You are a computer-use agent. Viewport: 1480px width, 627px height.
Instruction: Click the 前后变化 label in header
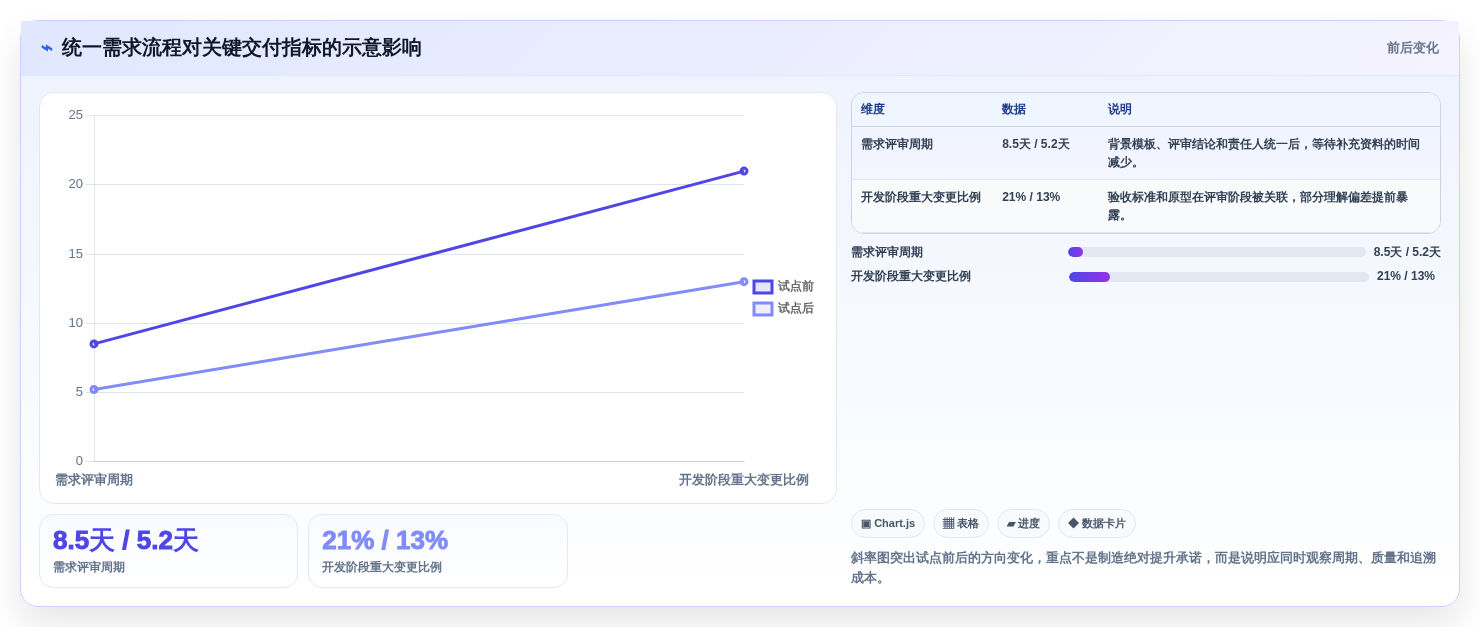tap(1412, 48)
